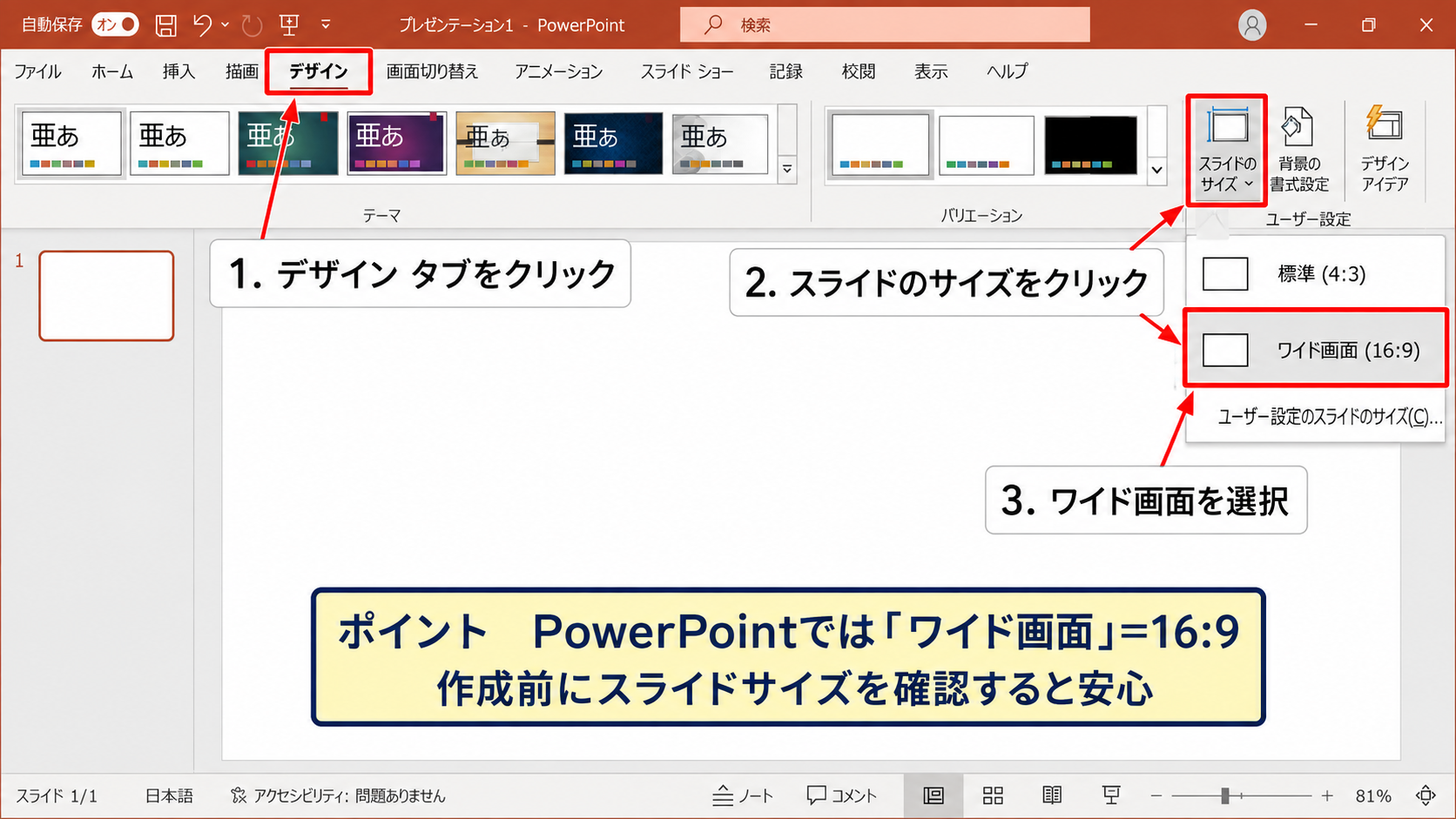Expand the variations gallery arrow
This screenshot has width=1456, height=819.
point(1157,170)
